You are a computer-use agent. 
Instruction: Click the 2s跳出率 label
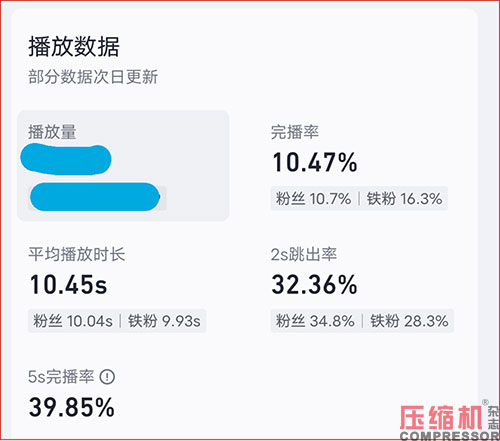tap(304, 254)
